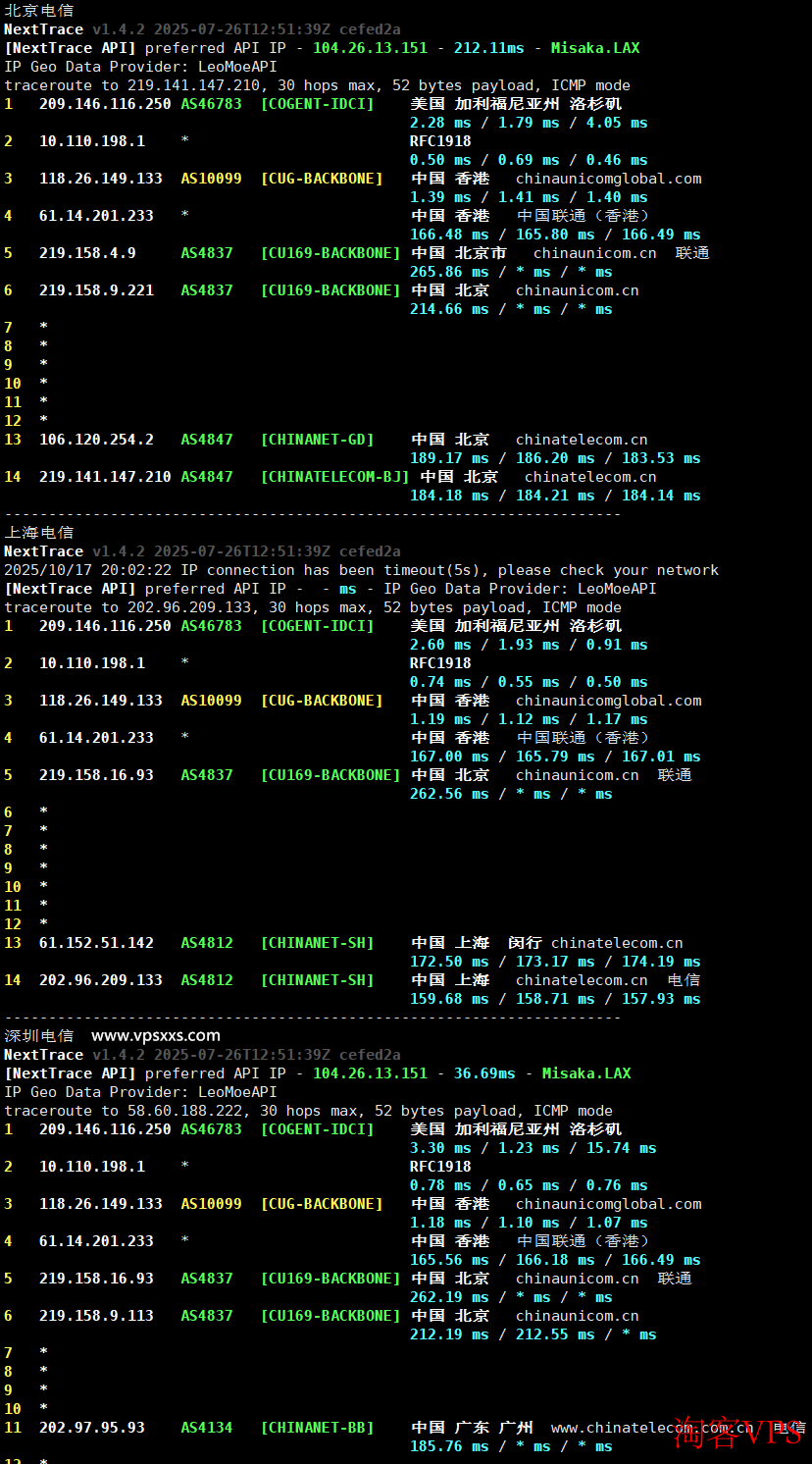Screen dimensions: 812x1464
Task: Select IP address 61.152.51.142
Action: [96, 943]
